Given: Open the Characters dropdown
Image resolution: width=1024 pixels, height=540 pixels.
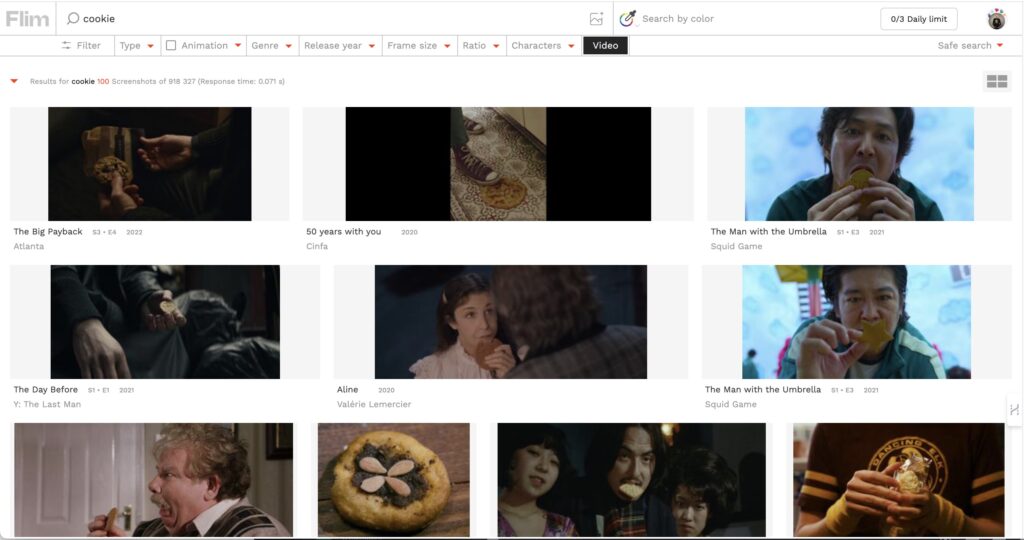Looking at the screenshot, I should pos(543,46).
